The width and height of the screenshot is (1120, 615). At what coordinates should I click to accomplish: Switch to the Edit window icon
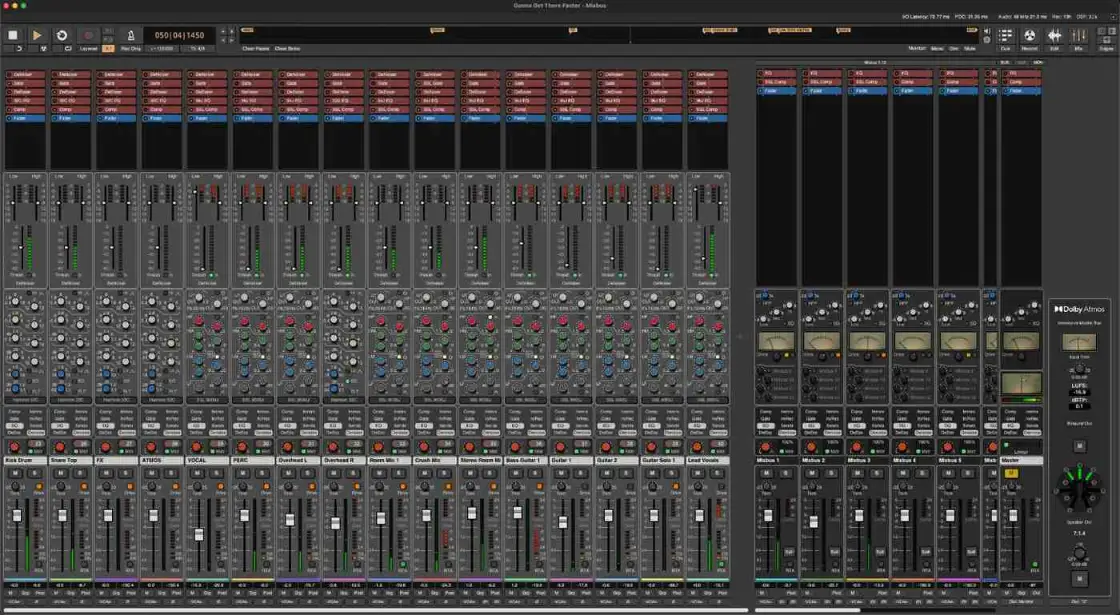pyautogui.click(x=1054, y=38)
